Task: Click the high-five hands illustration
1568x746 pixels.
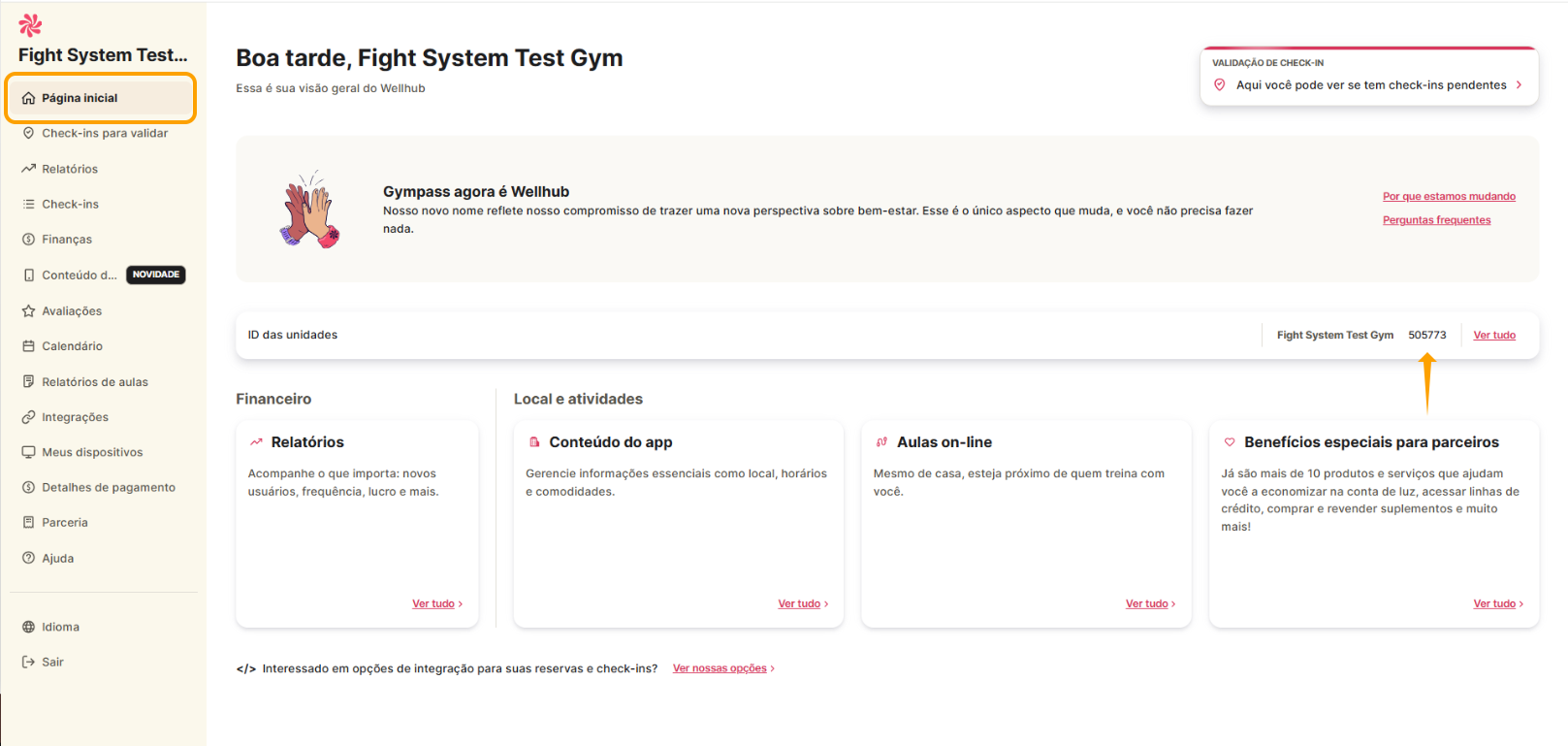Action: tap(310, 210)
